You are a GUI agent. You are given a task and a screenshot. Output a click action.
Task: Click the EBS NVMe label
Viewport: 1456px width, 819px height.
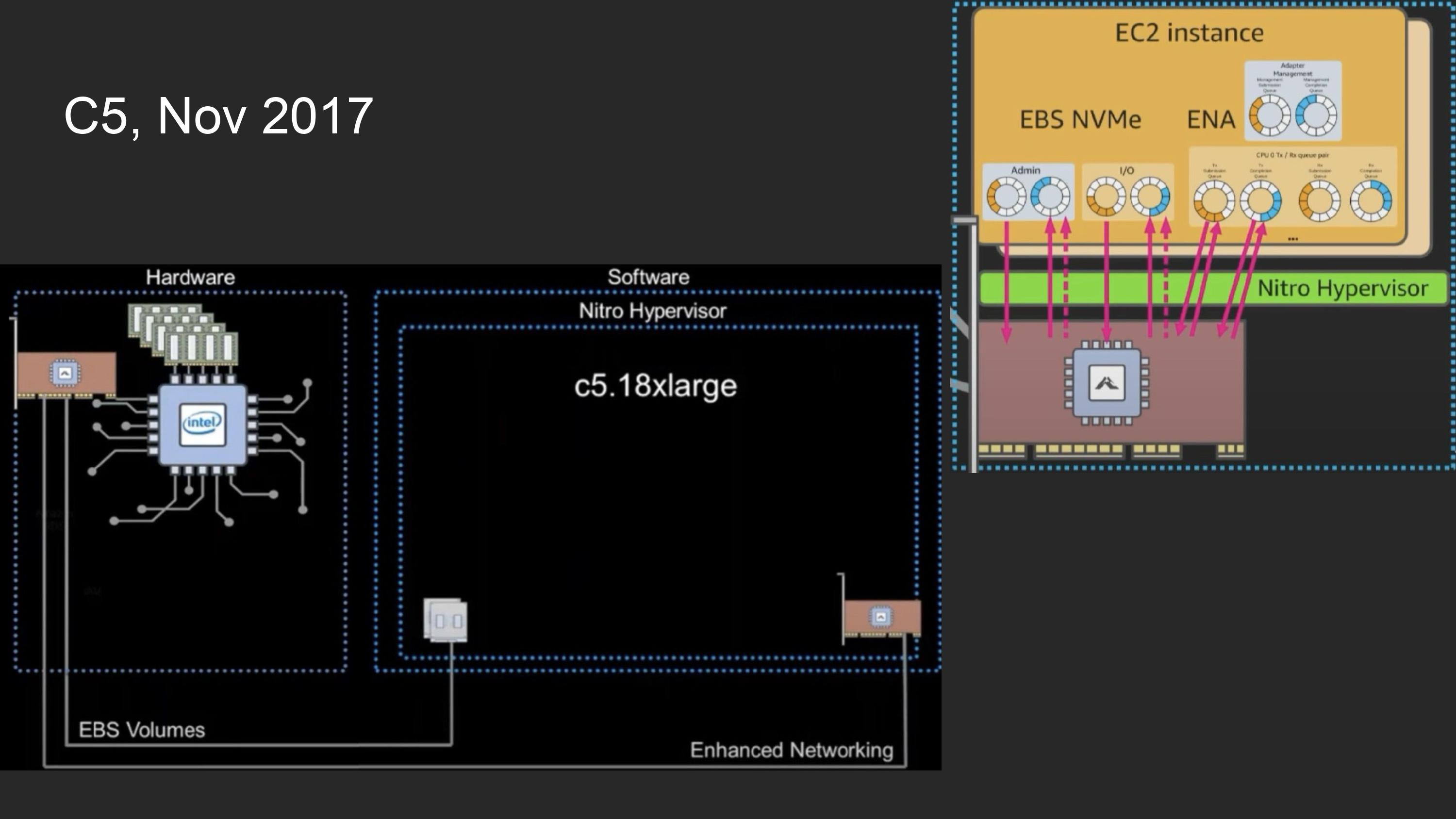click(x=1080, y=120)
